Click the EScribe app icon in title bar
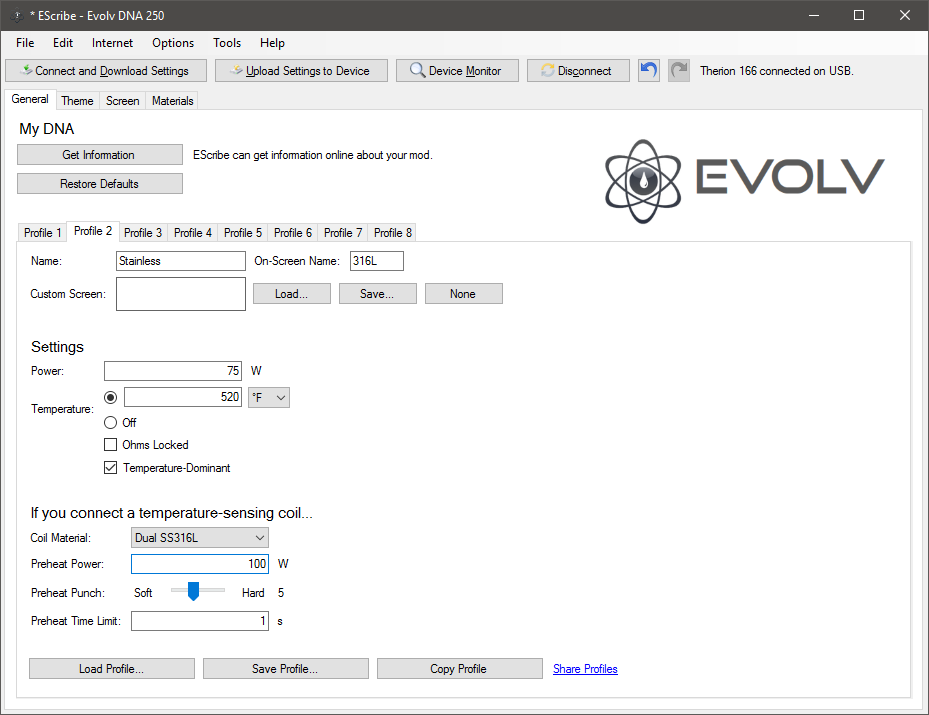 [x=16, y=15]
